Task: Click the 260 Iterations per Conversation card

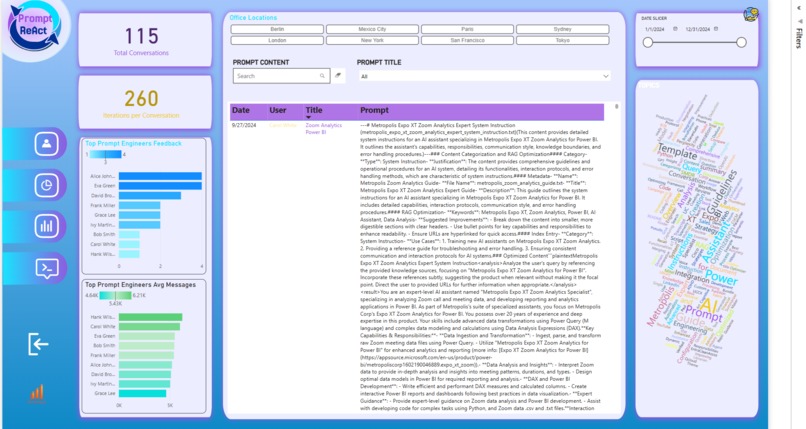Action: [145, 102]
